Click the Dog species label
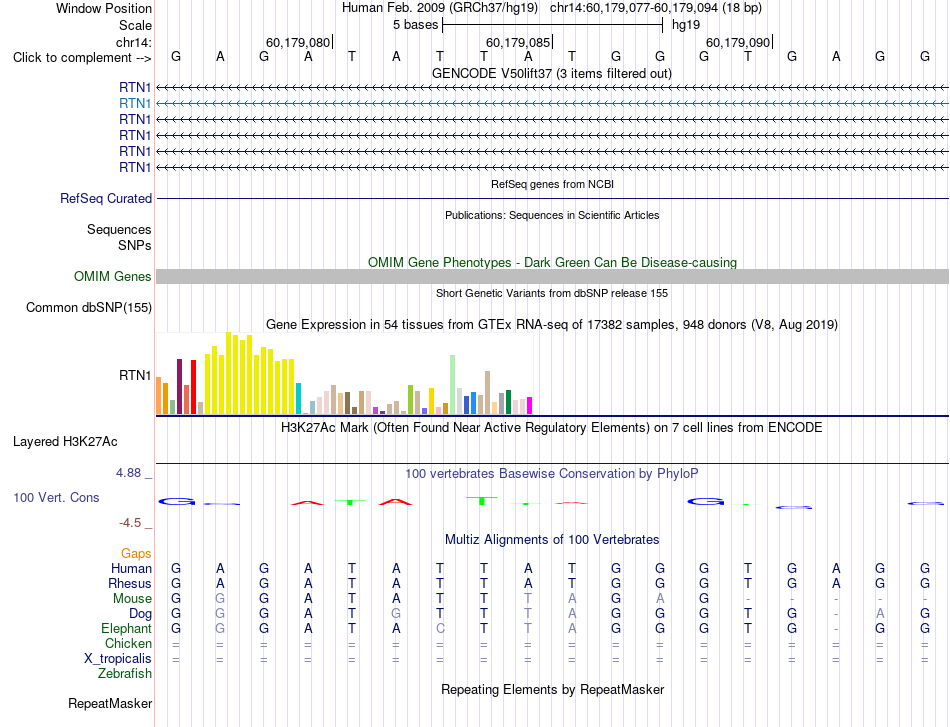This screenshot has width=950, height=727. [x=140, y=614]
